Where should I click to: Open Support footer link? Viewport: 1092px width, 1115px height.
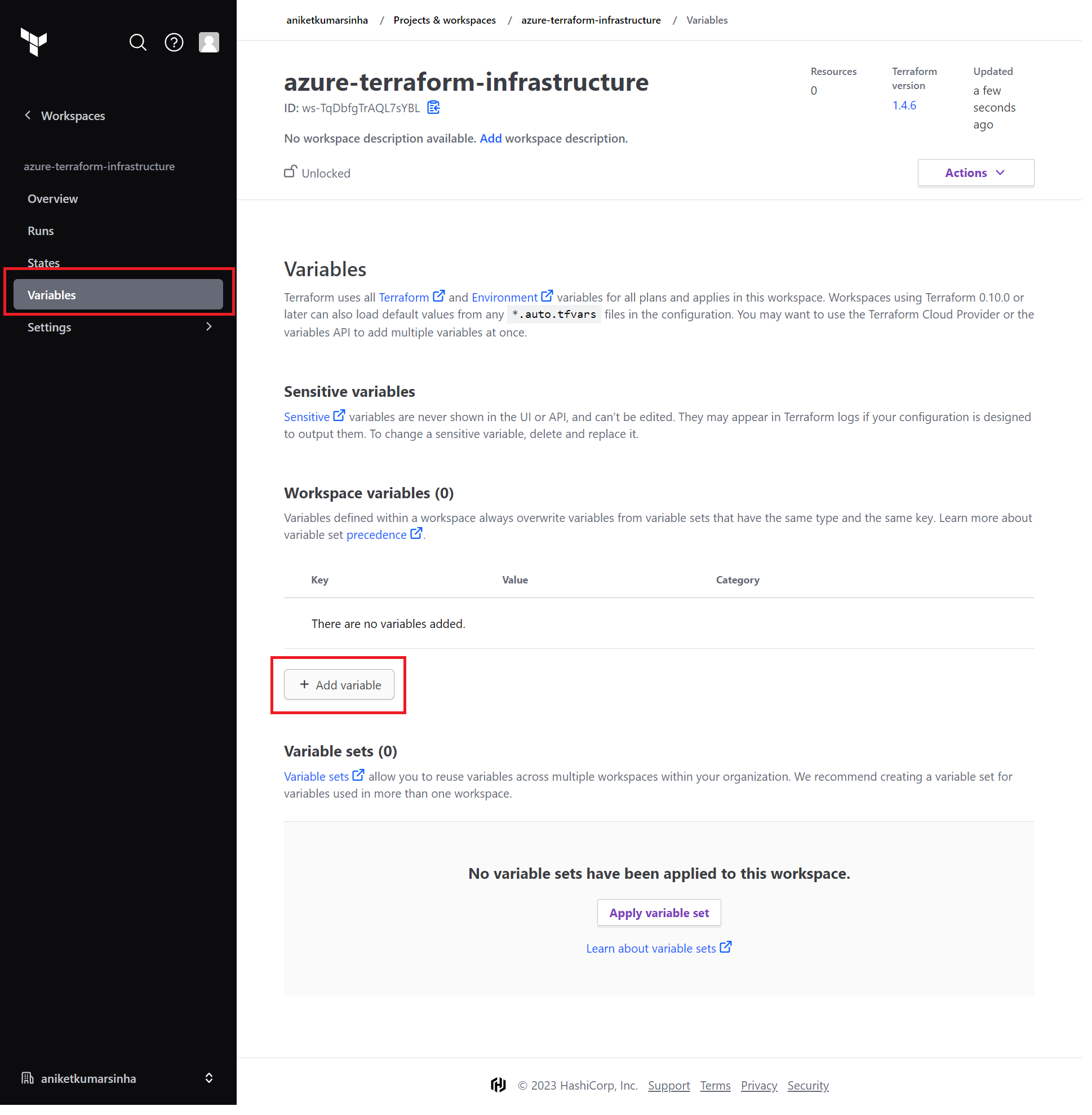pos(669,1086)
